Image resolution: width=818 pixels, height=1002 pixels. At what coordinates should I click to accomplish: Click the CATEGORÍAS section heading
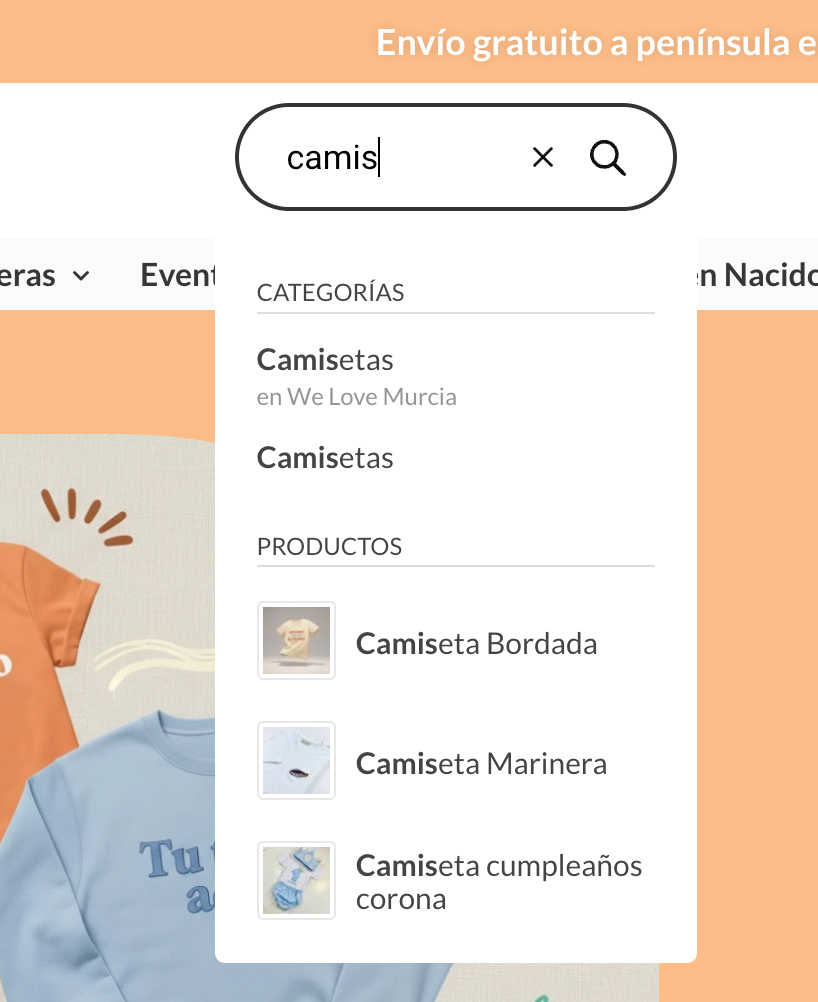click(x=330, y=293)
